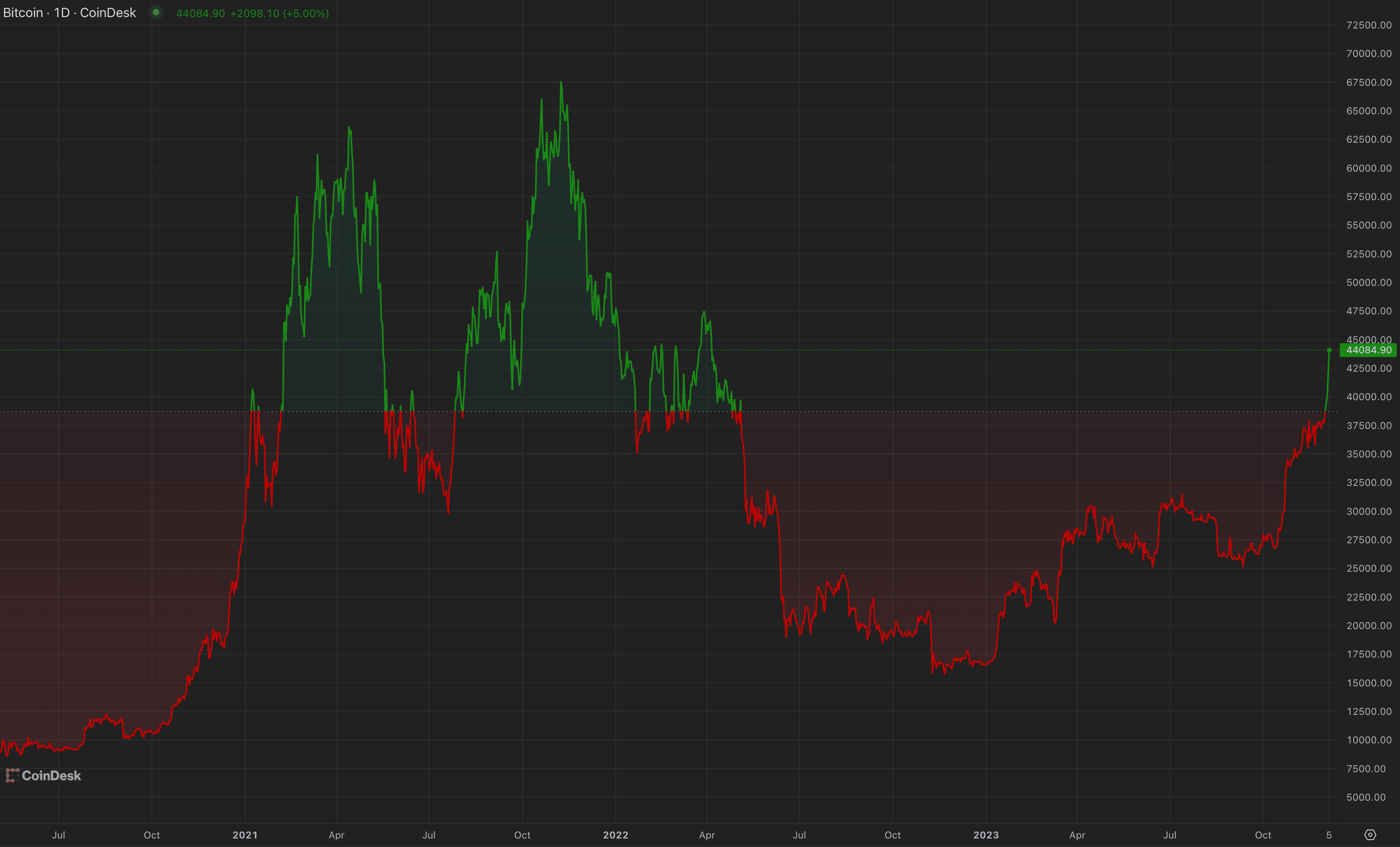This screenshot has height=847, width=1400.
Task: Click the 7500.00 price axis label
Action: tap(1366, 769)
